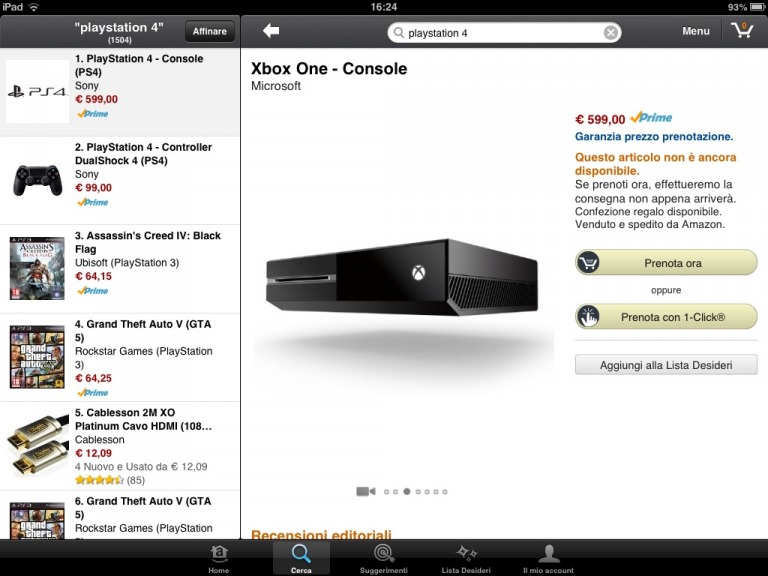Open the Lista Desideri tab icon

[466, 559]
